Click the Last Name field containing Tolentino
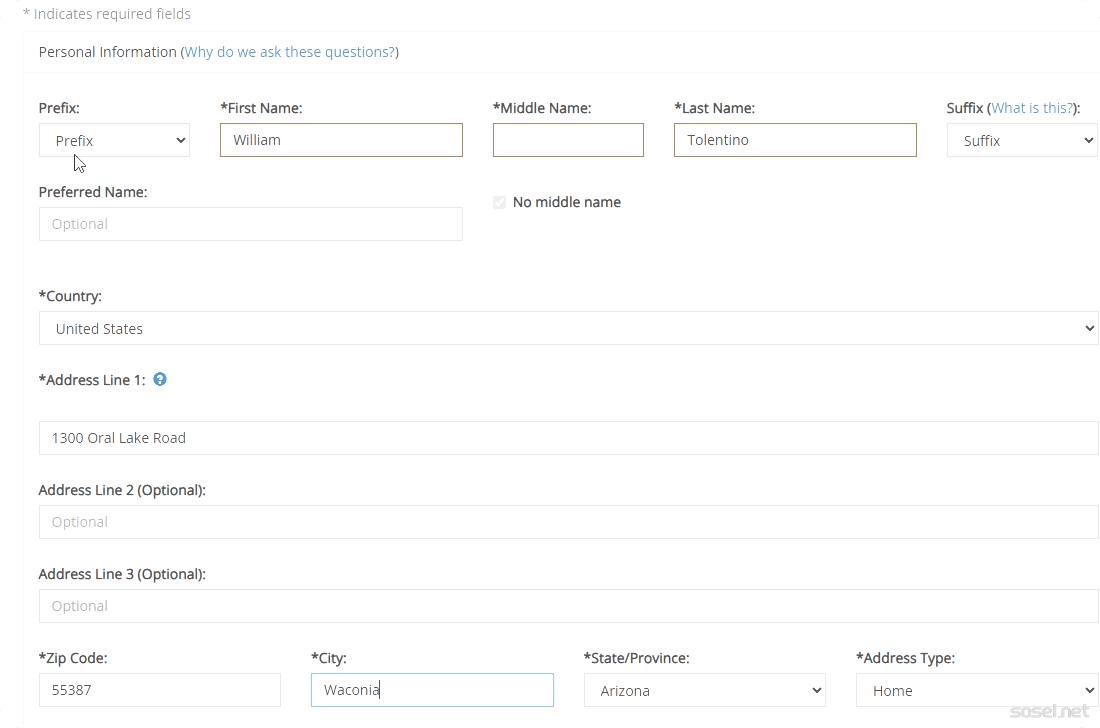1100x728 pixels. pyautogui.click(x=795, y=140)
